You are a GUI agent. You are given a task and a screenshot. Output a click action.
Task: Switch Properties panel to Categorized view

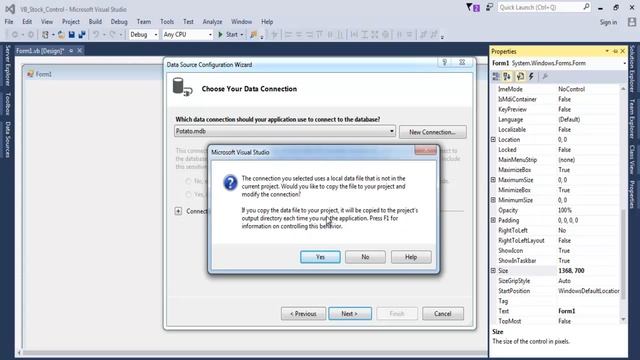(496, 76)
